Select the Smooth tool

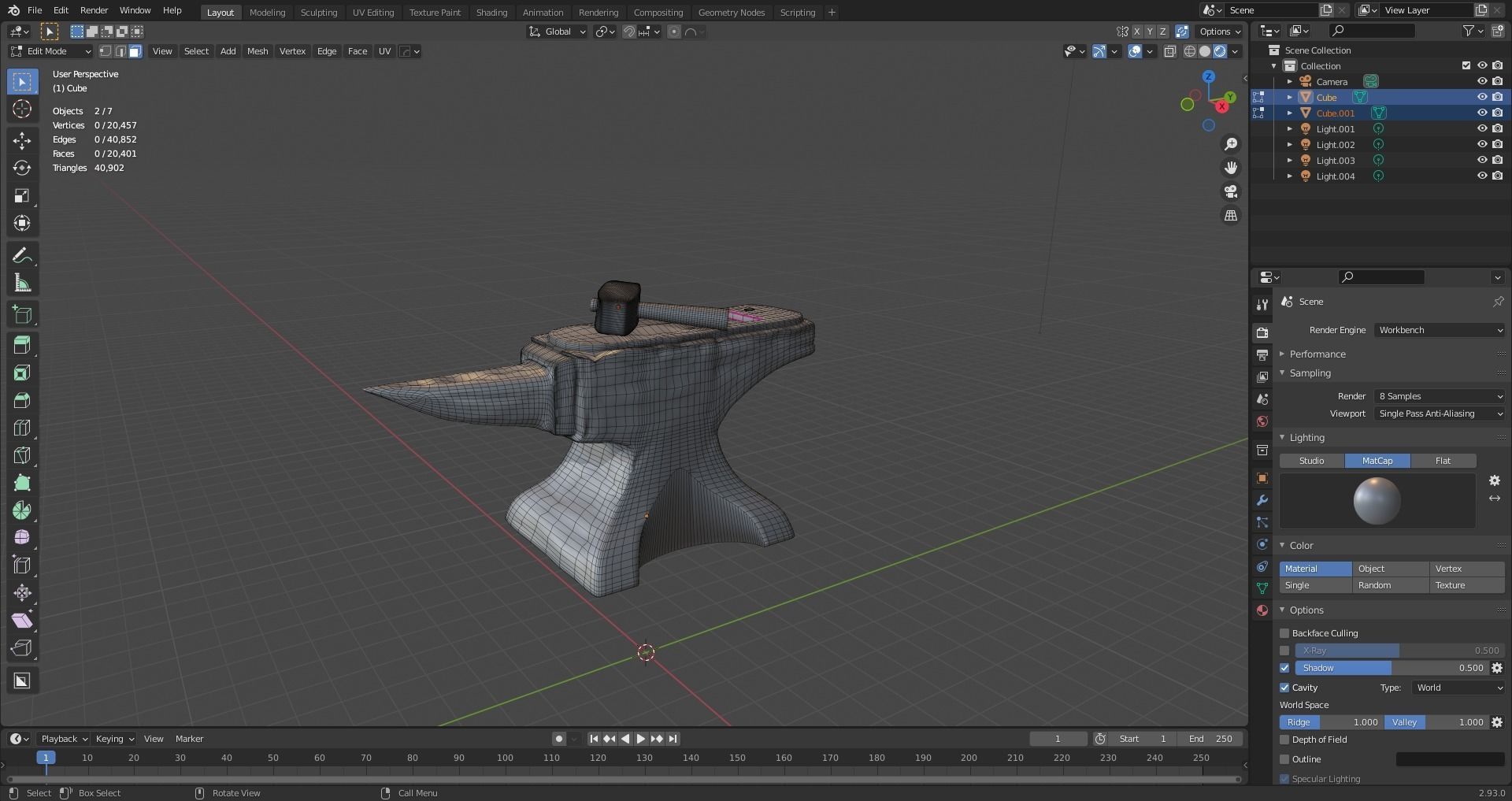click(22, 538)
